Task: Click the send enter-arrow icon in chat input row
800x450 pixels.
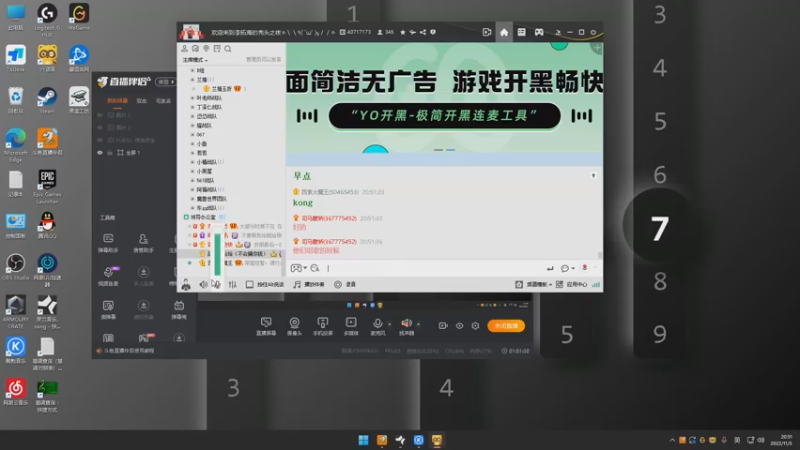Action: (549, 268)
